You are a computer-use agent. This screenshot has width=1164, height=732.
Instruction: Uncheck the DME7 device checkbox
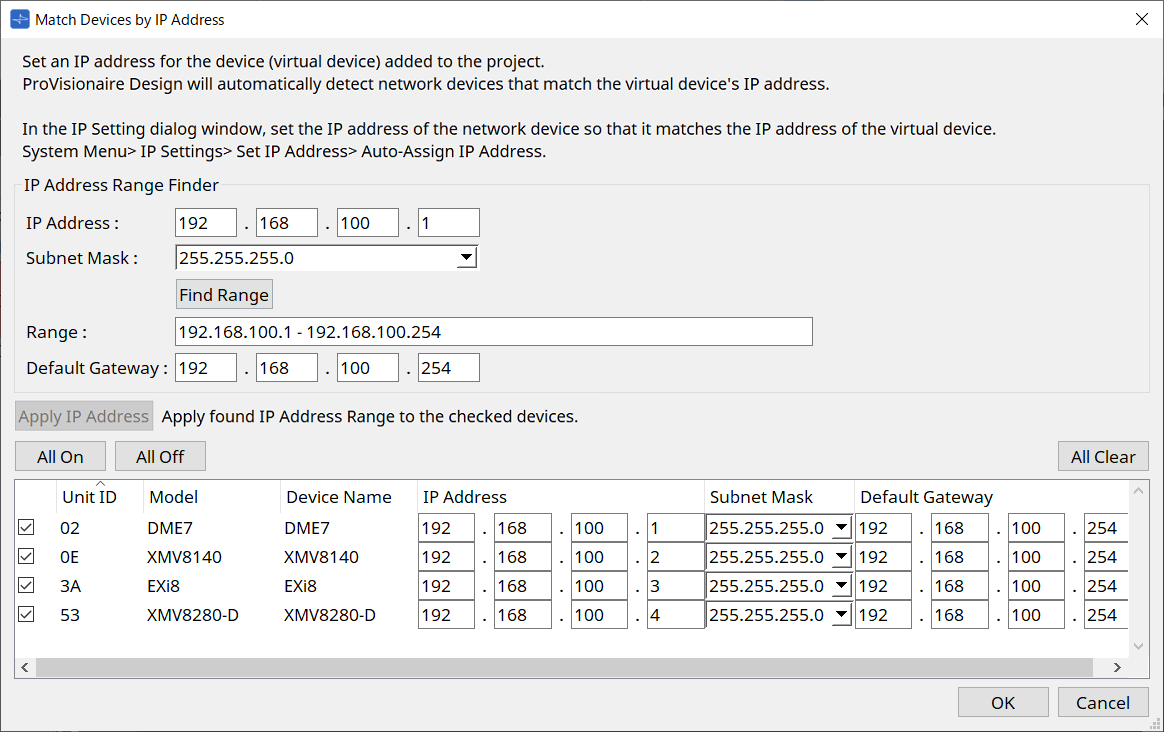point(26,527)
